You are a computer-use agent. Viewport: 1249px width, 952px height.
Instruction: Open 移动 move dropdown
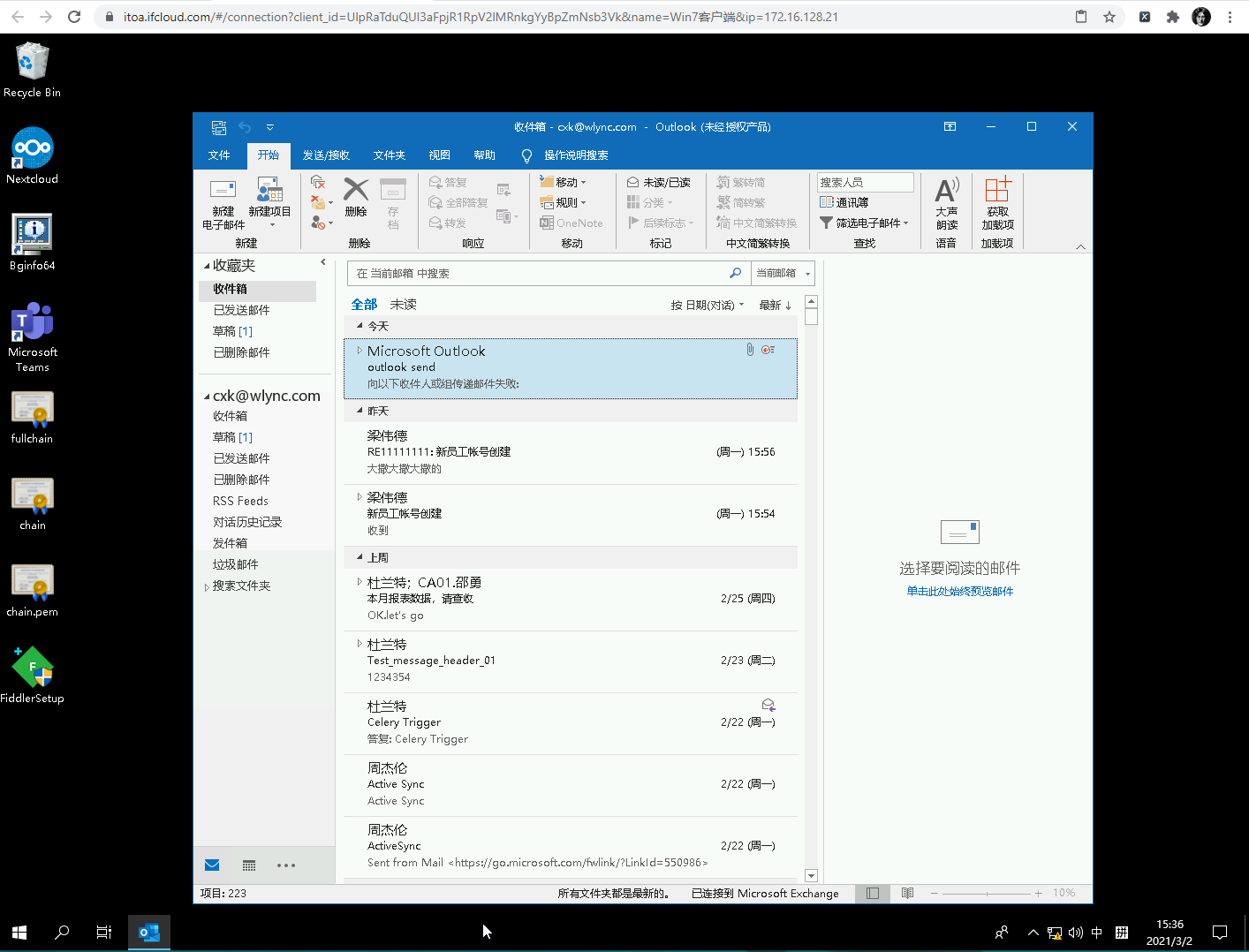click(564, 182)
